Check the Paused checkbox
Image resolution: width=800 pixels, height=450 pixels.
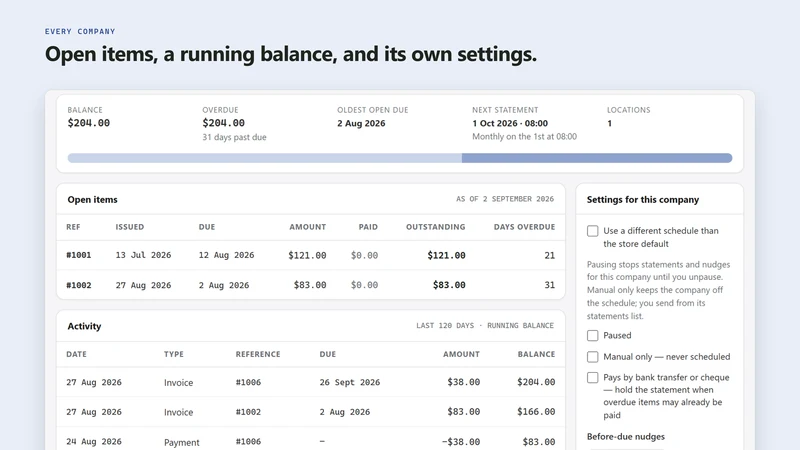592,336
